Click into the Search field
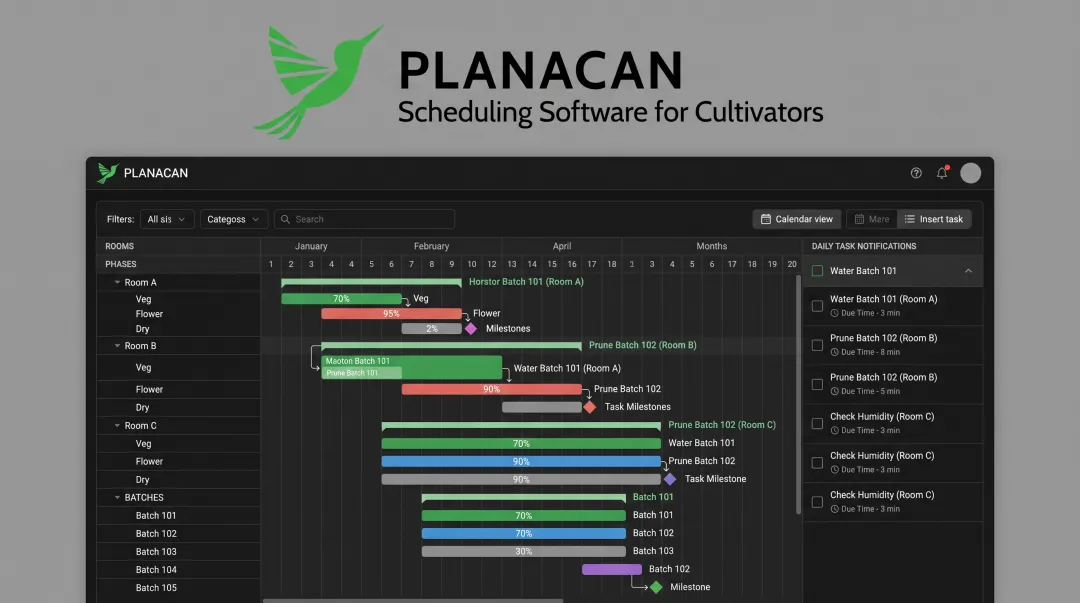The height and width of the screenshot is (603, 1080). [364, 219]
